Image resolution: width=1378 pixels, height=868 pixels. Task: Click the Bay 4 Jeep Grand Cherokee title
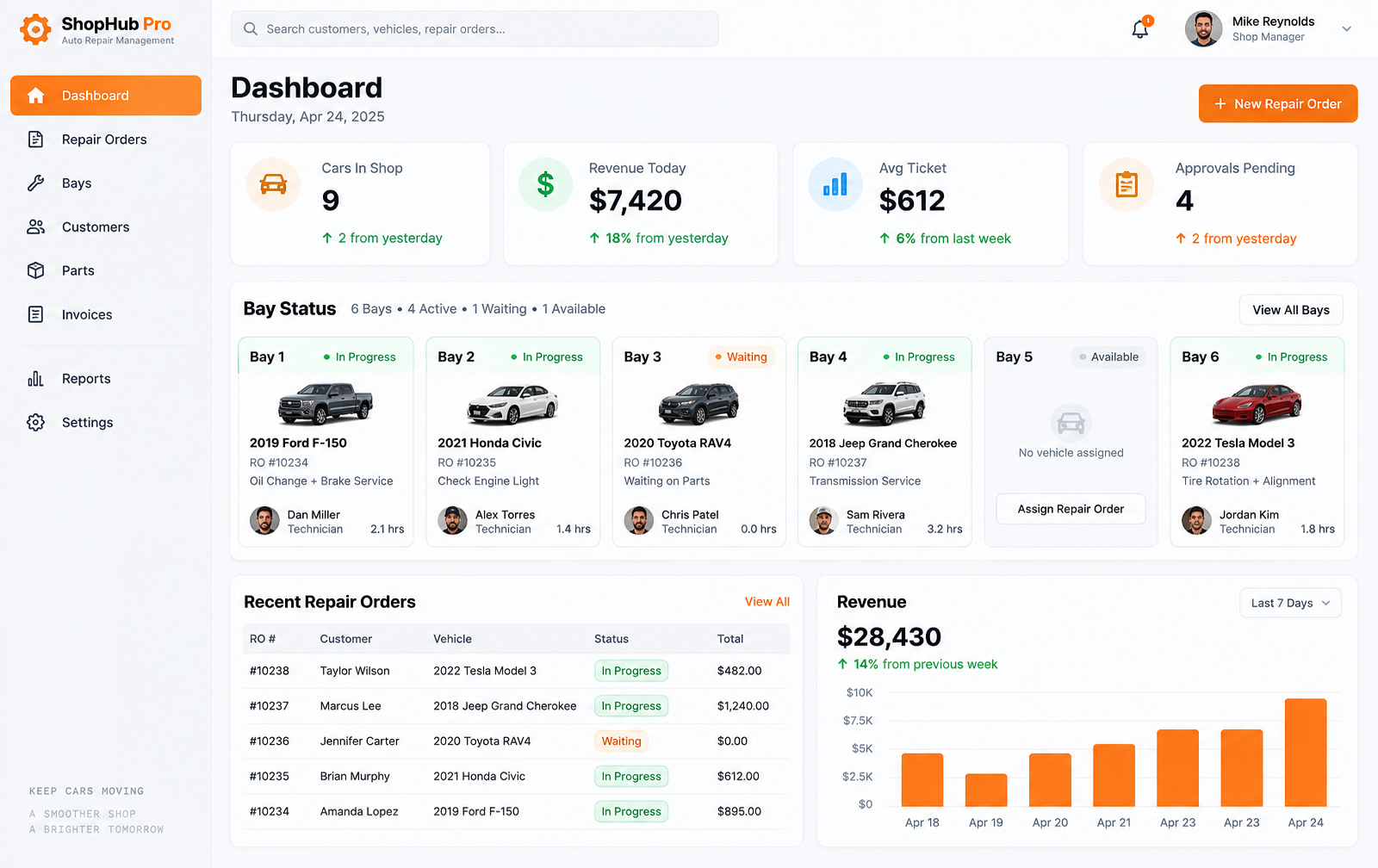[x=883, y=443]
